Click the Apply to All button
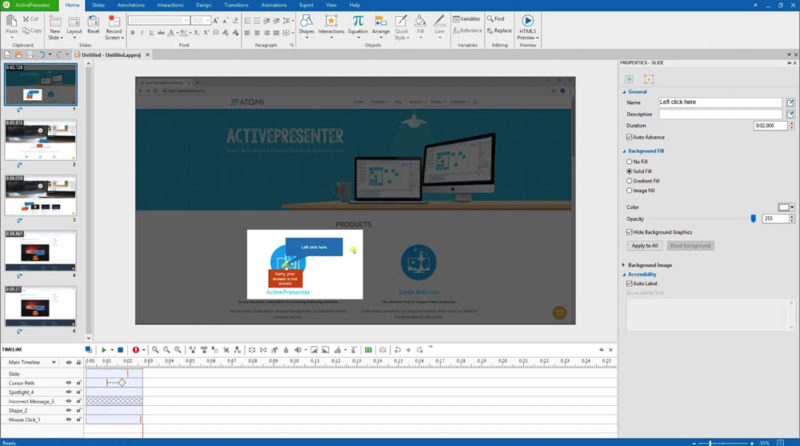800x446 pixels. (x=644, y=246)
